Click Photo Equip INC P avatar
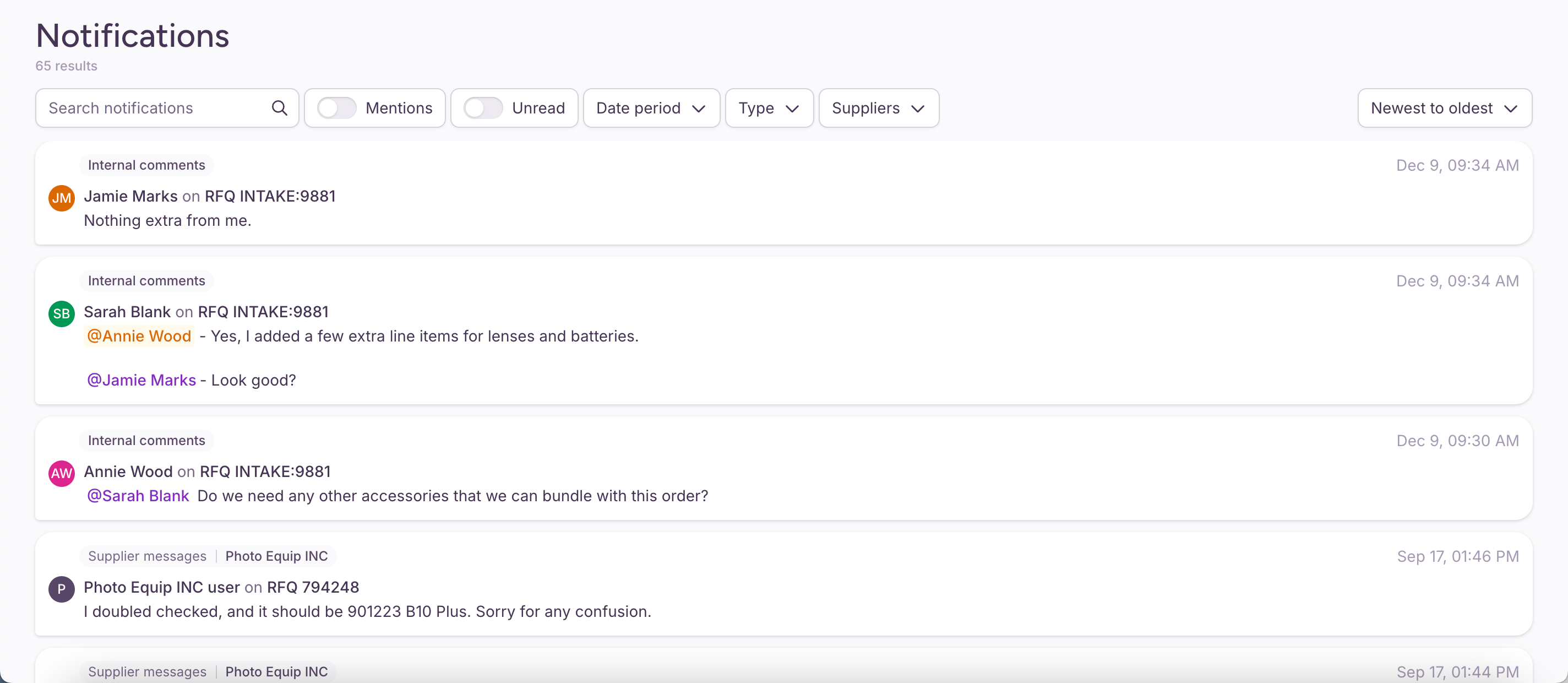 tap(62, 589)
